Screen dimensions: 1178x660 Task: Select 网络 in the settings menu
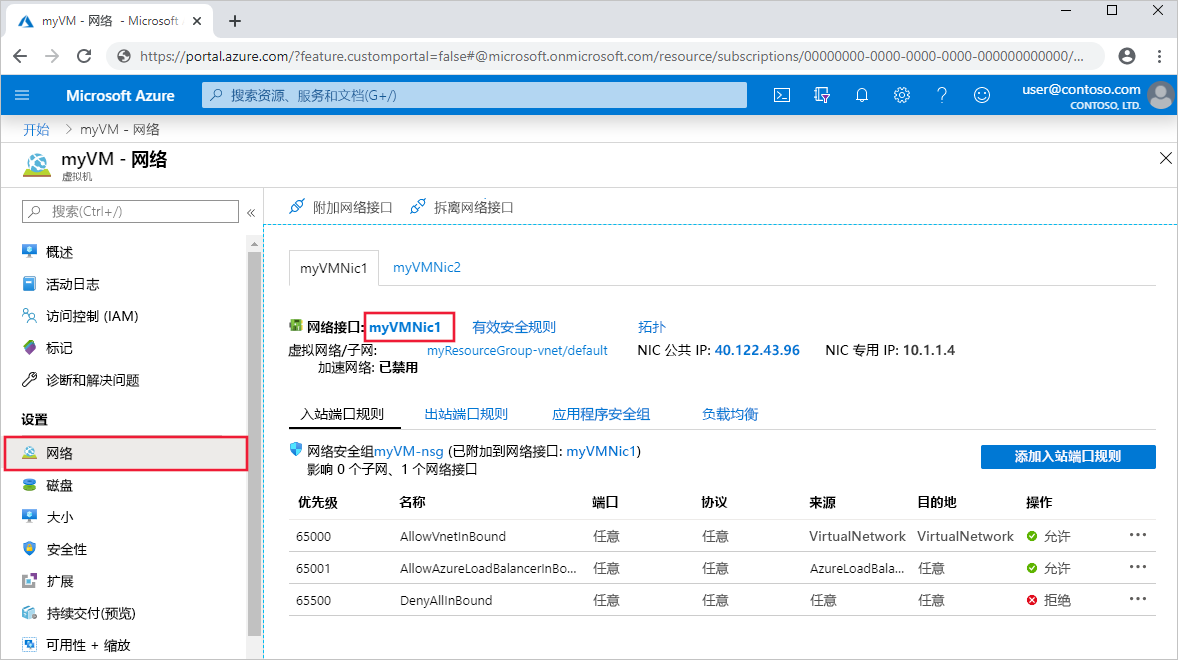point(125,454)
